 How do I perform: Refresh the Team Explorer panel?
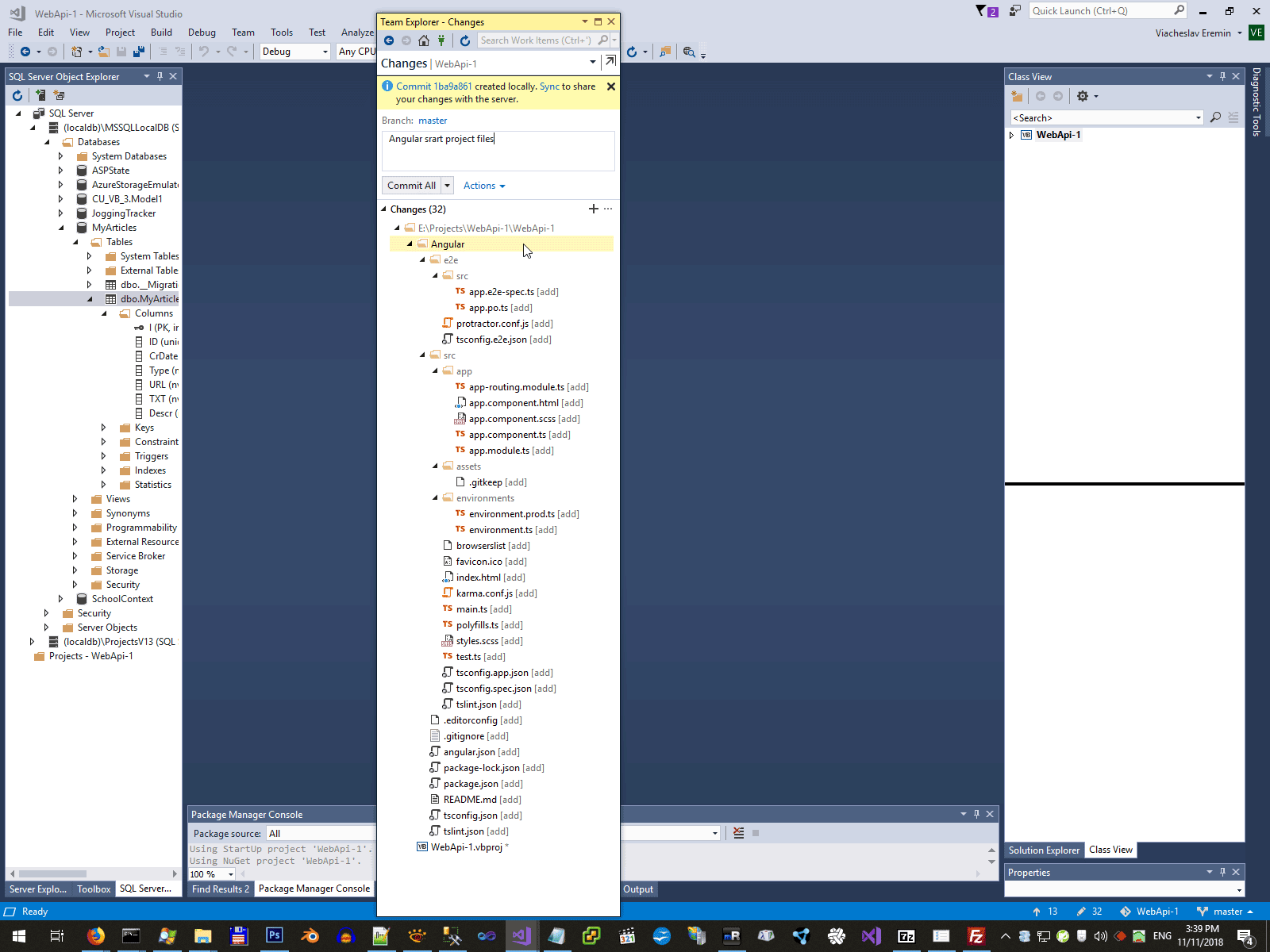click(x=465, y=40)
